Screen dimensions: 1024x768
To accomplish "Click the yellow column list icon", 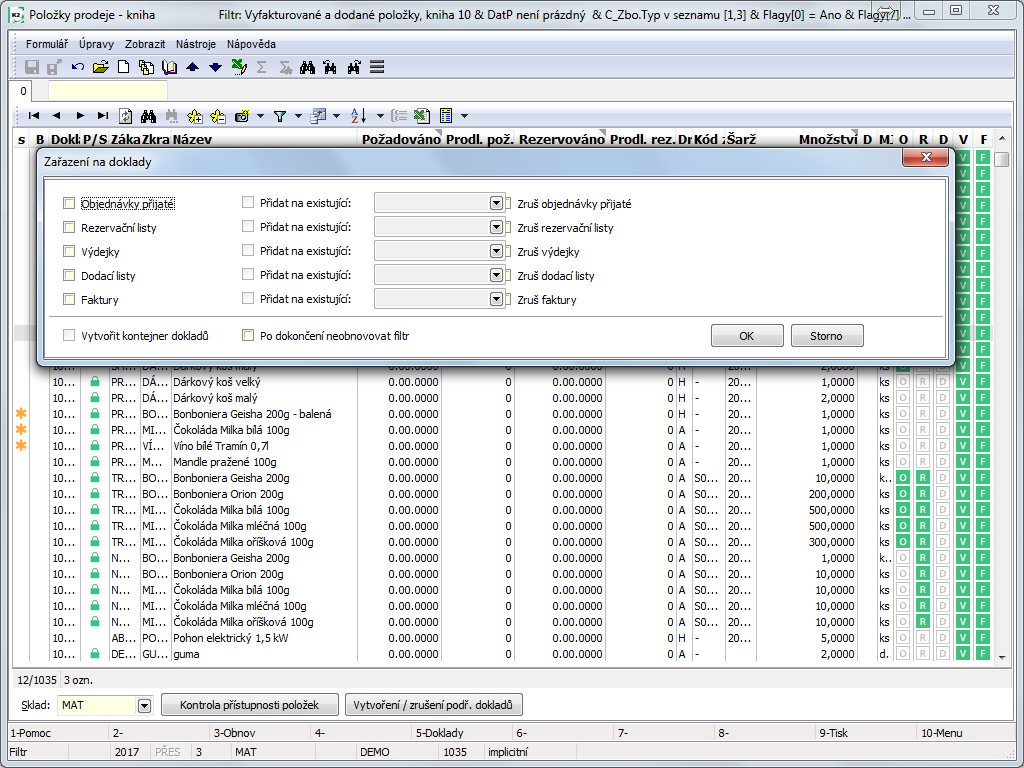I will pos(446,116).
